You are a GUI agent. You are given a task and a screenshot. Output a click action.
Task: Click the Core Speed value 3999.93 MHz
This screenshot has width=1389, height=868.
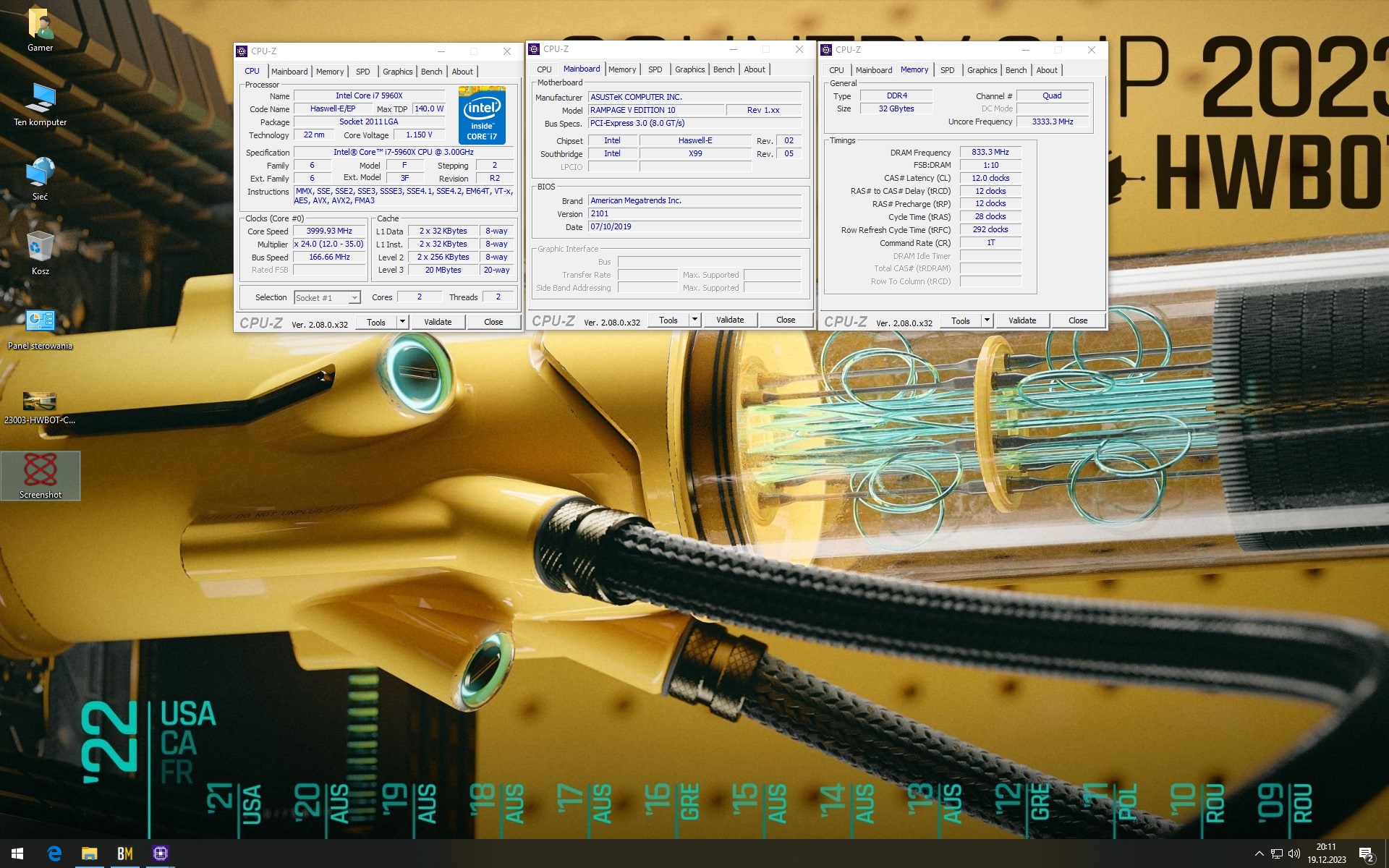point(329,231)
